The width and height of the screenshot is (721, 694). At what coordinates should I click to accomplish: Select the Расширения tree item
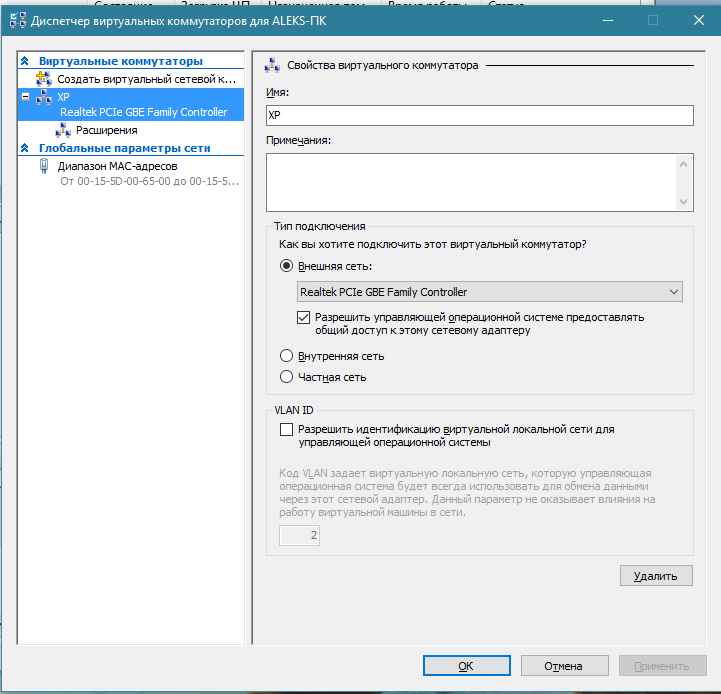click(107, 130)
